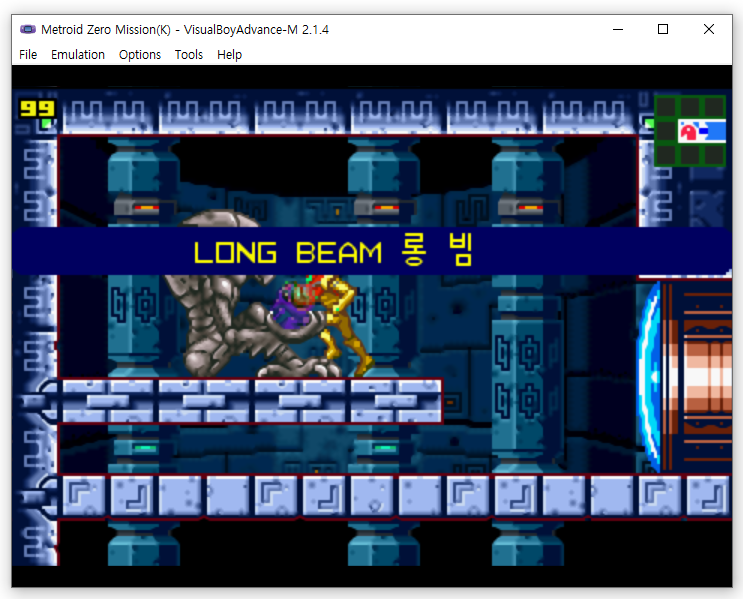This screenshot has width=743, height=599.
Task: Open the Emulation menu
Action: point(78,55)
